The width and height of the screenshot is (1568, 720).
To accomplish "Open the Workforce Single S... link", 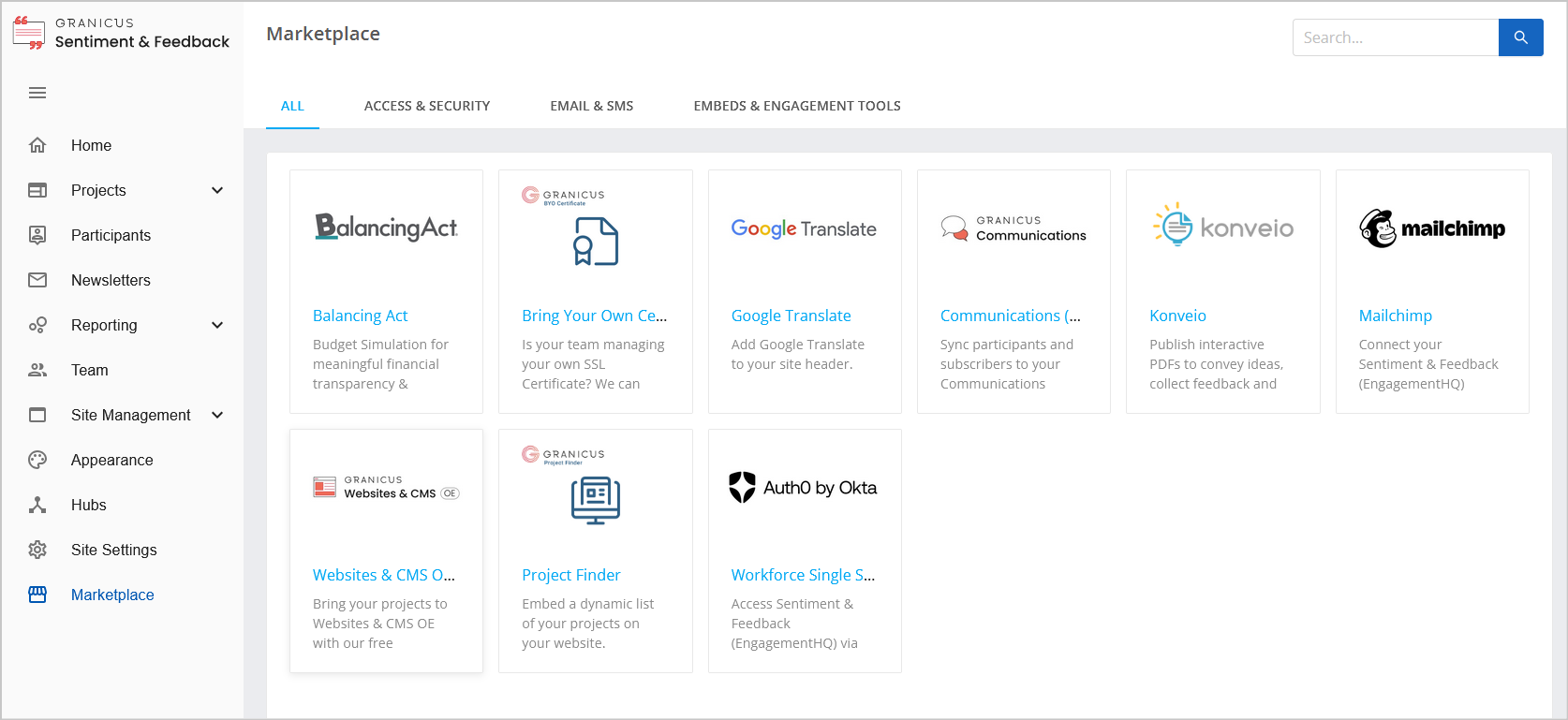I will [804, 575].
